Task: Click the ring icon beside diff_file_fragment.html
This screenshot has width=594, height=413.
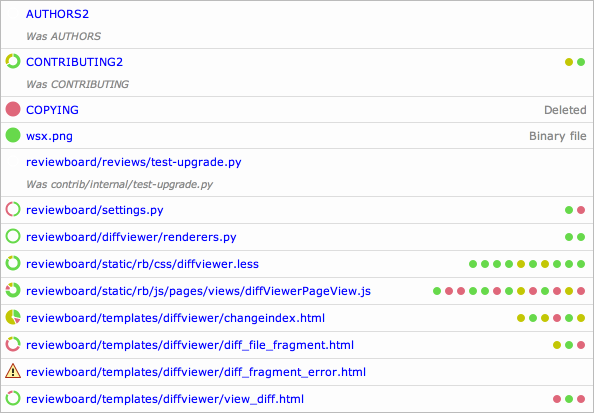Action: [x=13, y=345]
